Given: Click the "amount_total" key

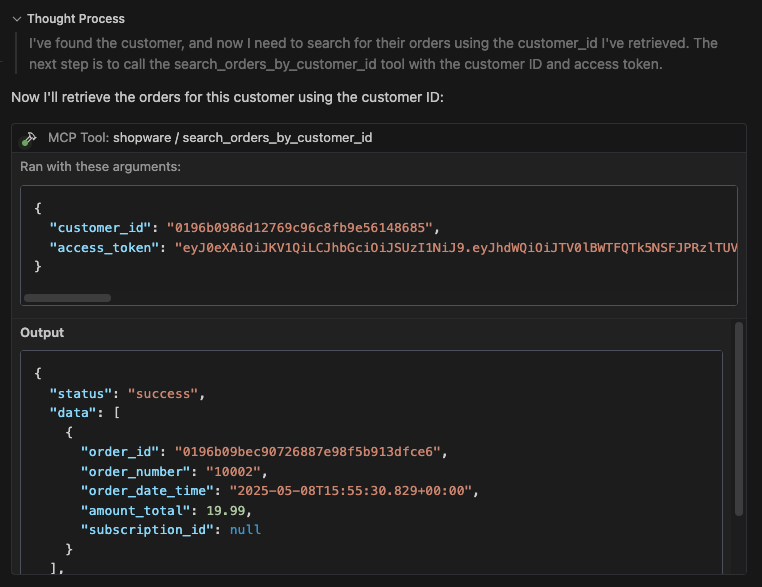Looking at the screenshot, I should pyautogui.click(x=136, y=511).
